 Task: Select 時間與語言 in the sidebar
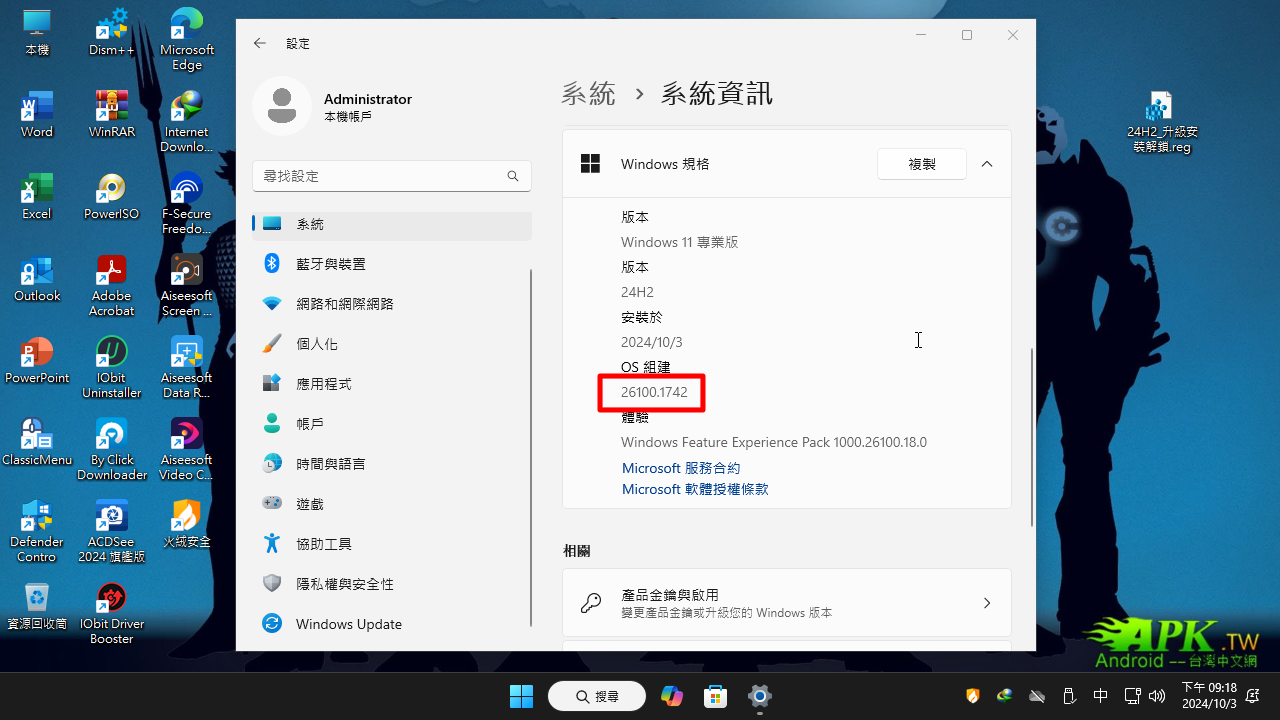[392, 464]
